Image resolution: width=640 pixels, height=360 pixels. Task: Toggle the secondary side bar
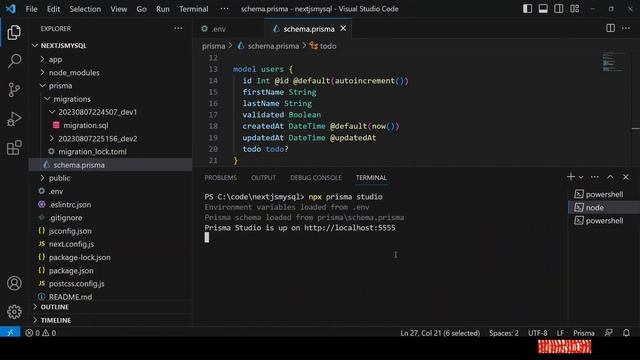click(x=558, y=9)
